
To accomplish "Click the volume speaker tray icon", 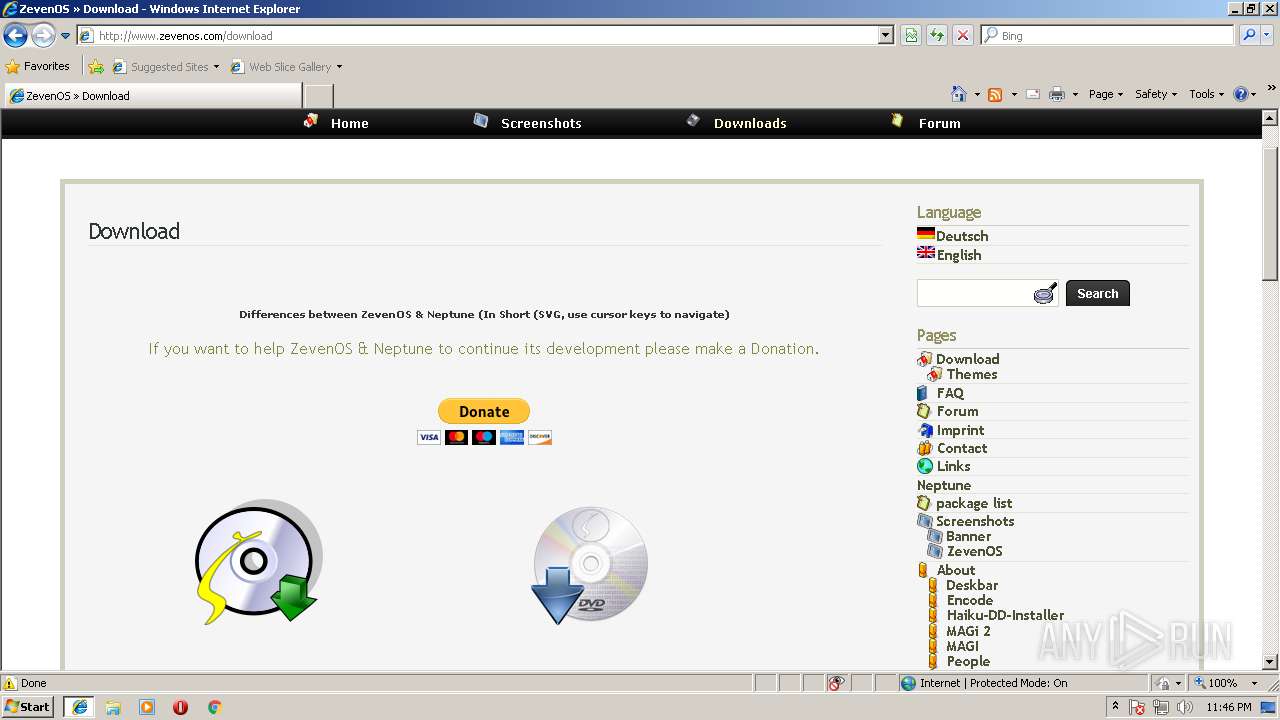I will [x=1185, y=707].
